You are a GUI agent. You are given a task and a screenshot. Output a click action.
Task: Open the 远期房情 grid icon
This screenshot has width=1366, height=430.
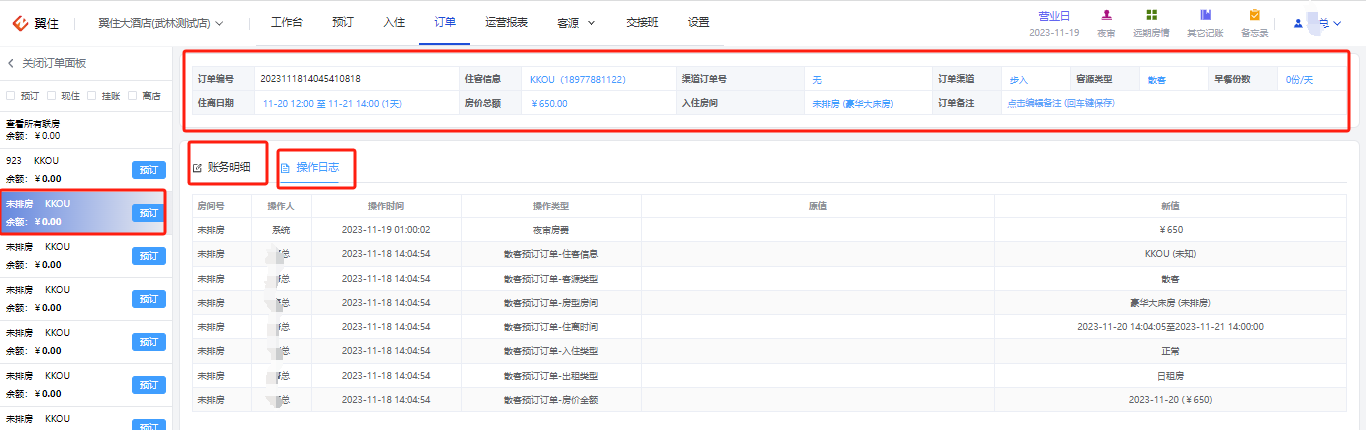pyautogui.click(x=1152, y=15)
